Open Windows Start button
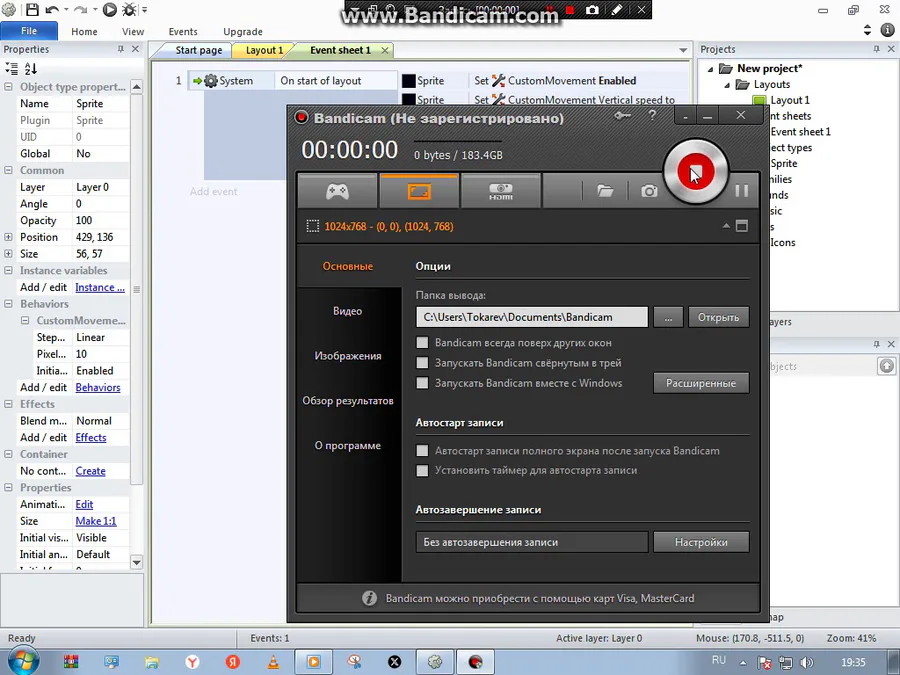 pyautogui.click(x=22, y=661)
